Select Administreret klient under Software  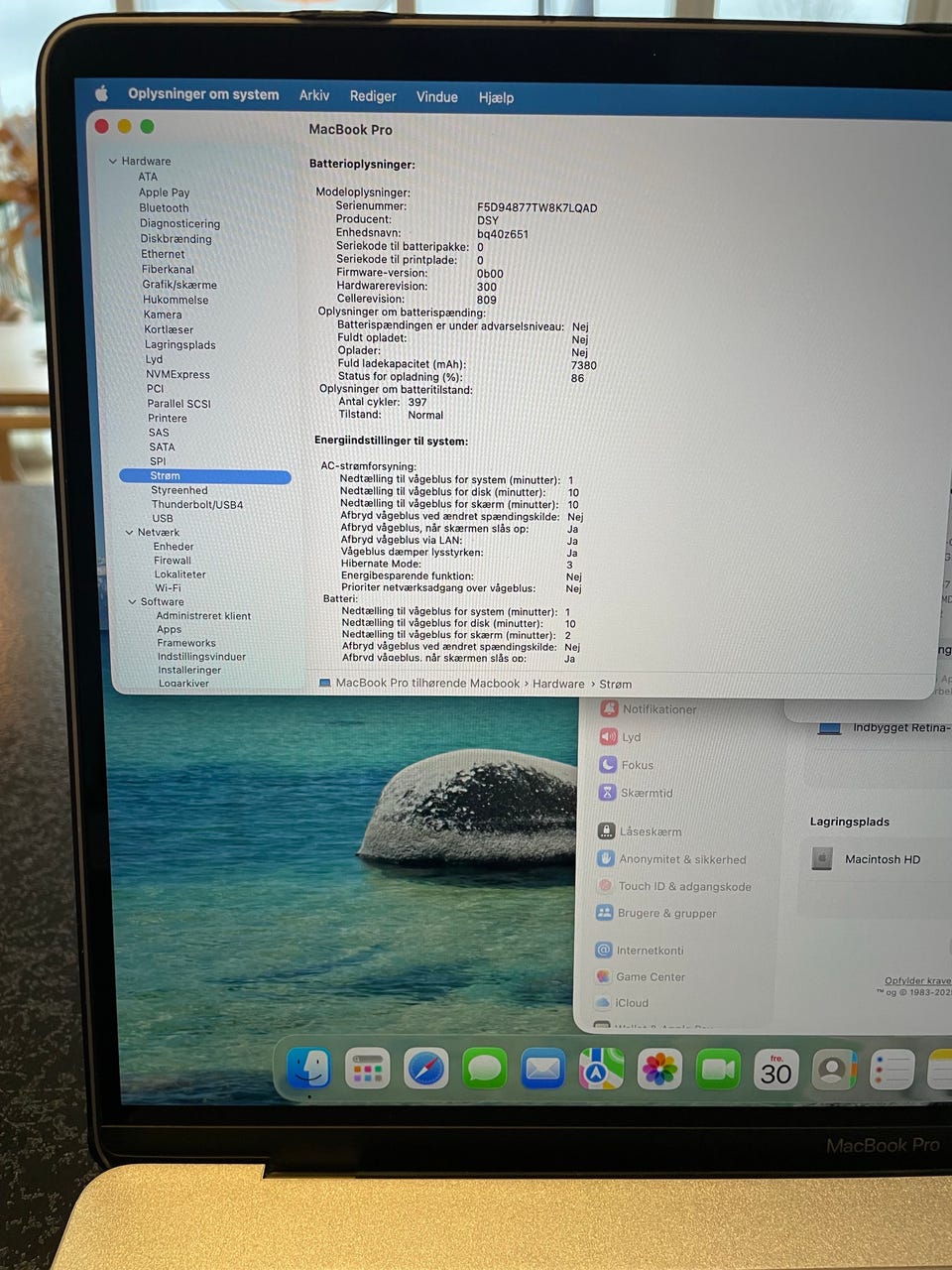pos(203,616)
